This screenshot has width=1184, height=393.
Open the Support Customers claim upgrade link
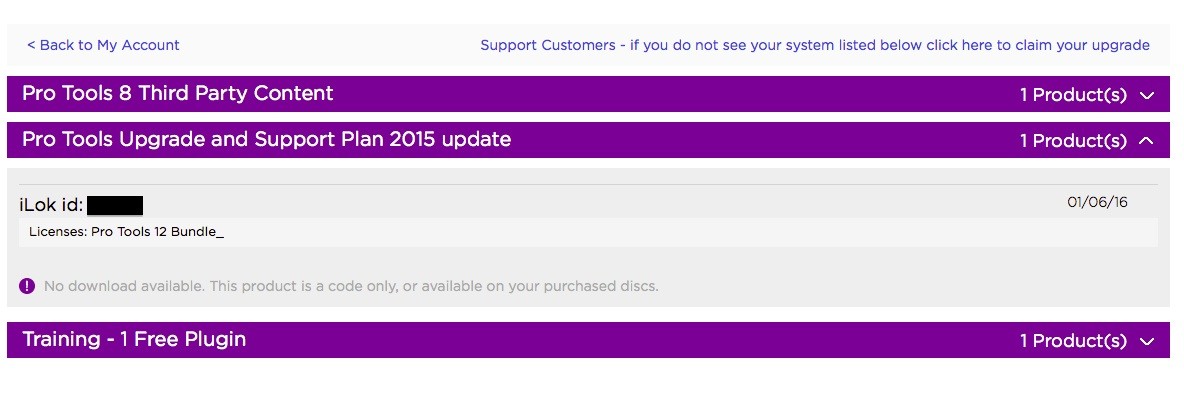click(815, 45)
